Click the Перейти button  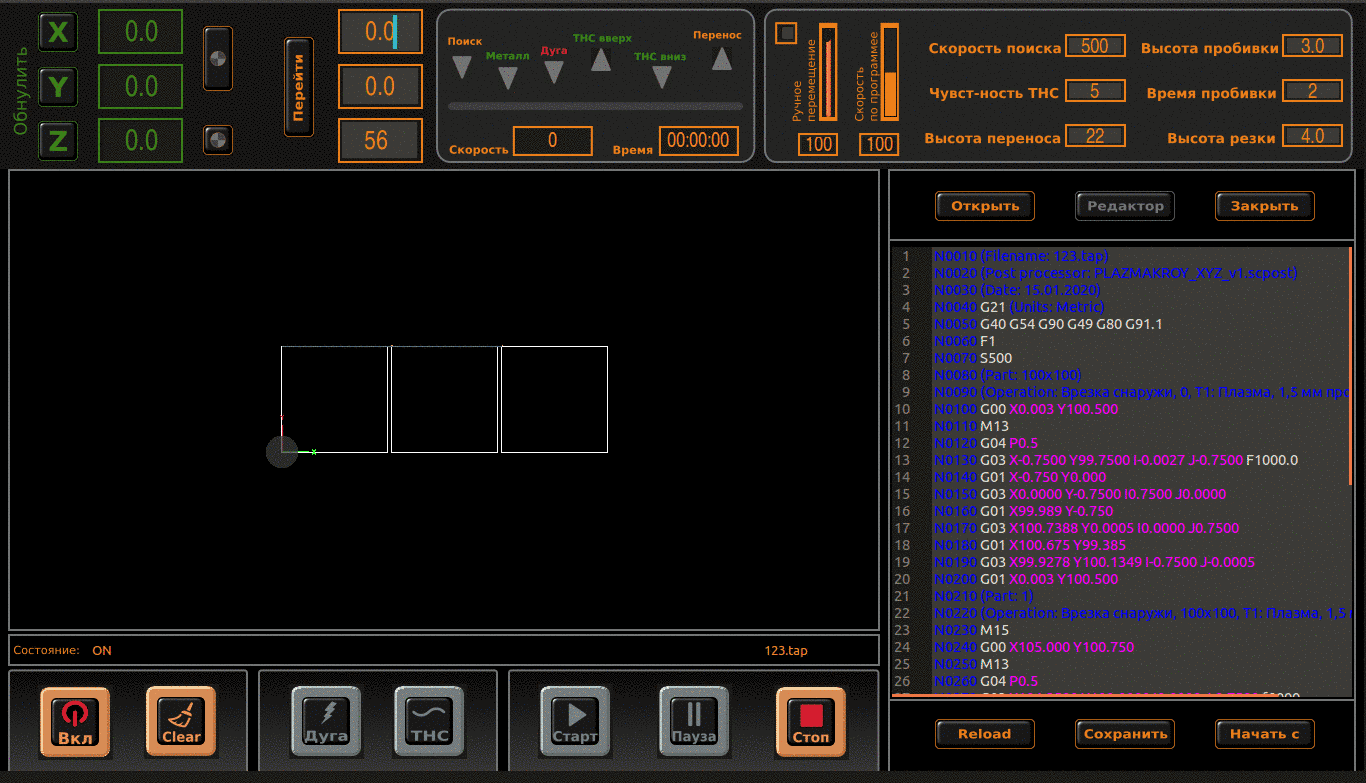[x=299, y=87]
